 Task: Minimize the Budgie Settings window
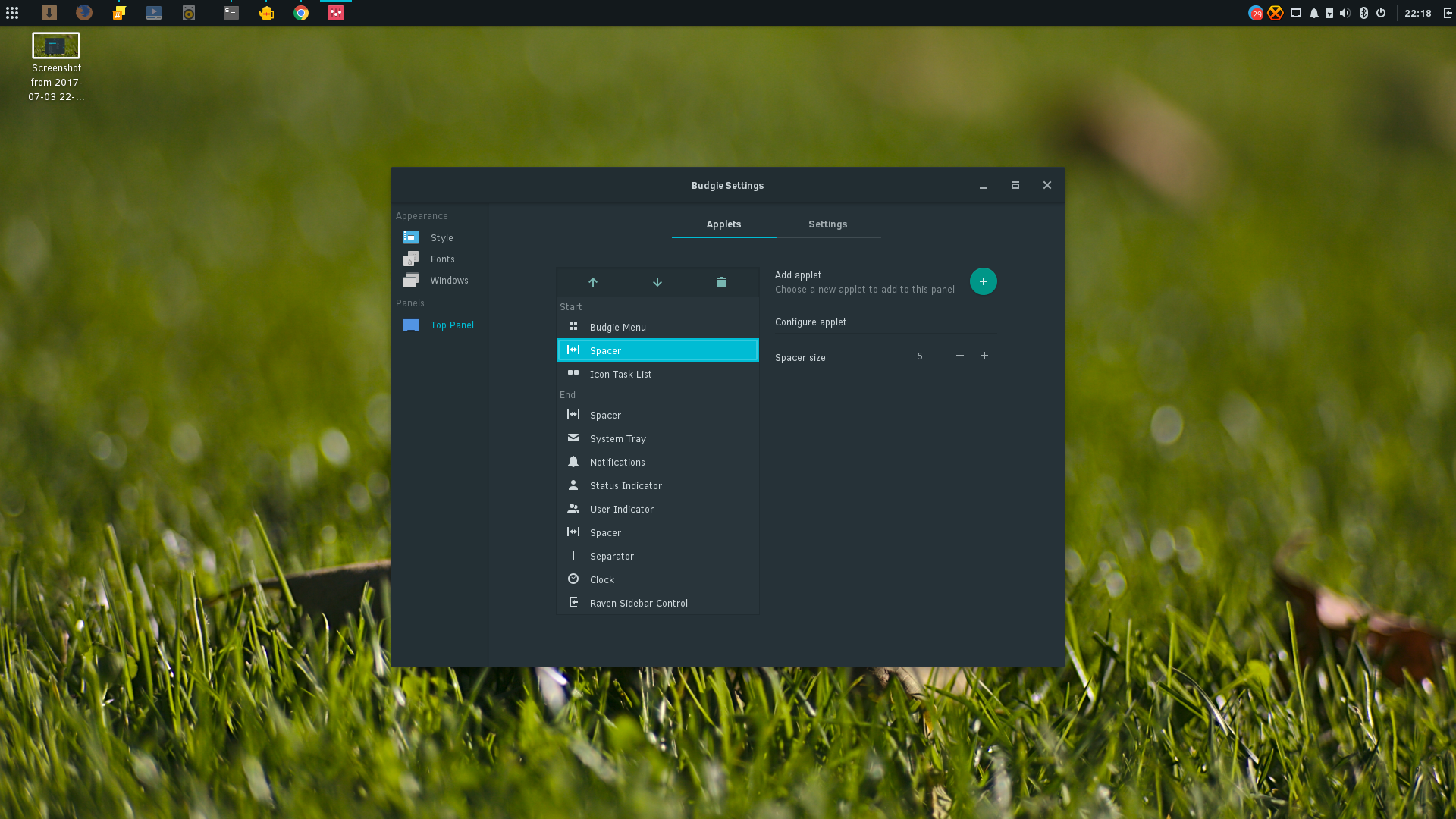point(984,186)
